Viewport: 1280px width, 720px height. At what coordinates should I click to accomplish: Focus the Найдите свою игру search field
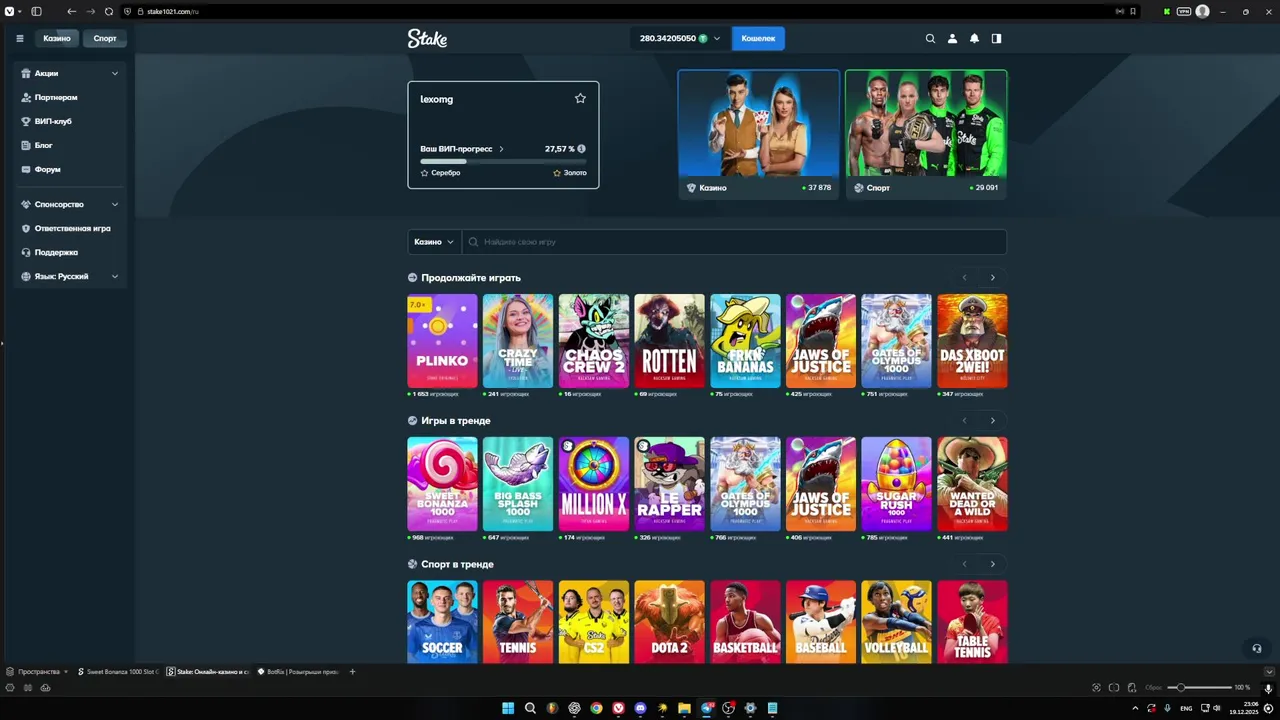[734, 242]
